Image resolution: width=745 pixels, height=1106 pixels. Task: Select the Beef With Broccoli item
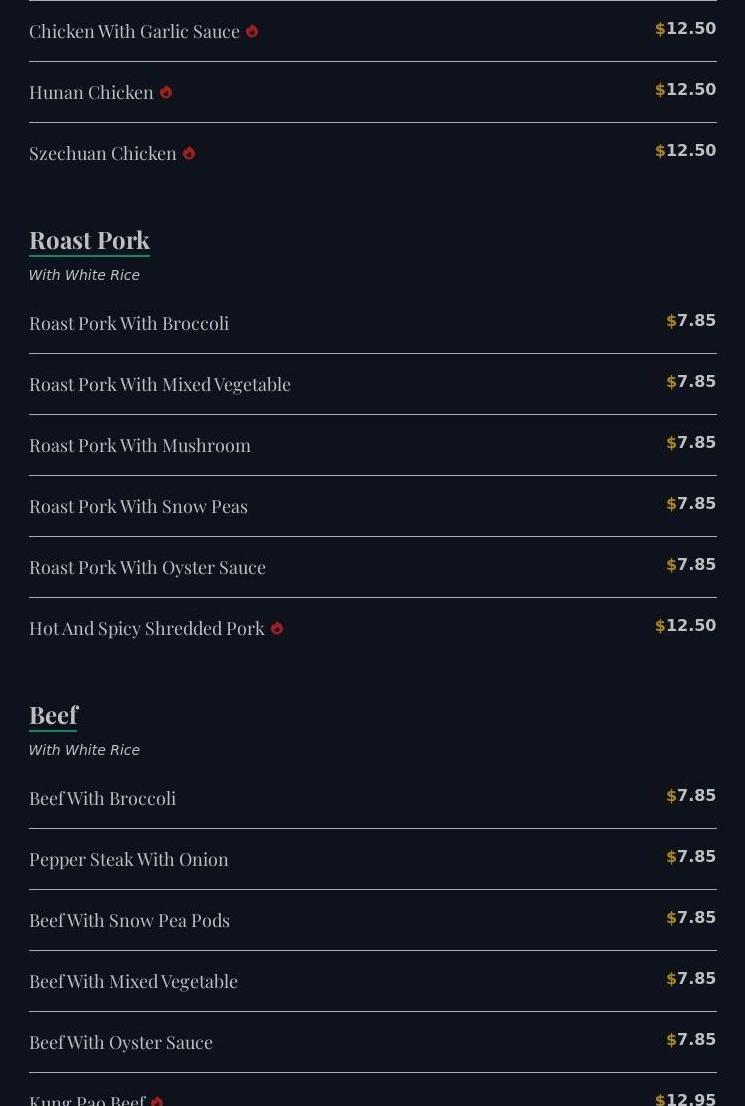click(x=372, y=798)
